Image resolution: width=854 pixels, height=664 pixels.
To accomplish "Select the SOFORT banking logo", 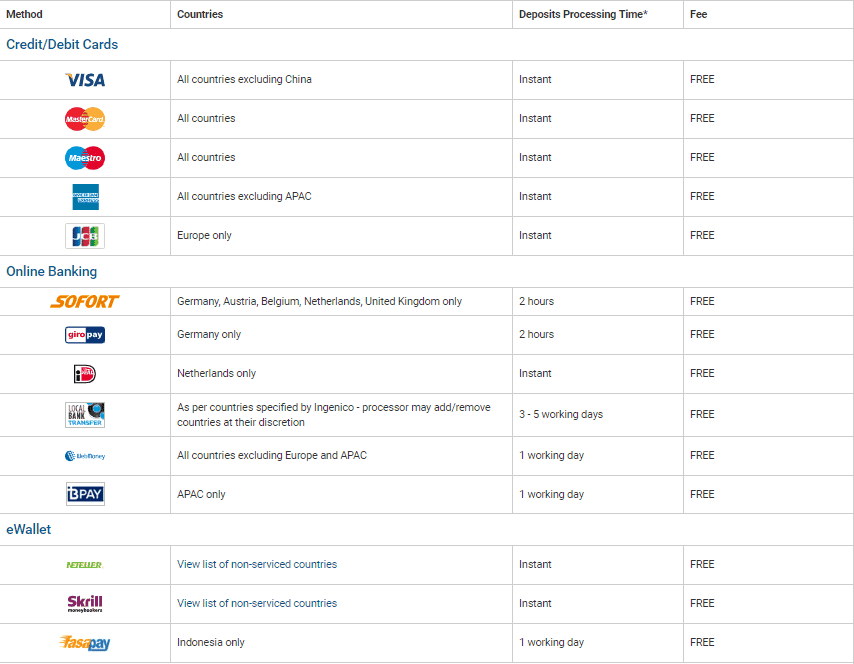I will point(85,302).
